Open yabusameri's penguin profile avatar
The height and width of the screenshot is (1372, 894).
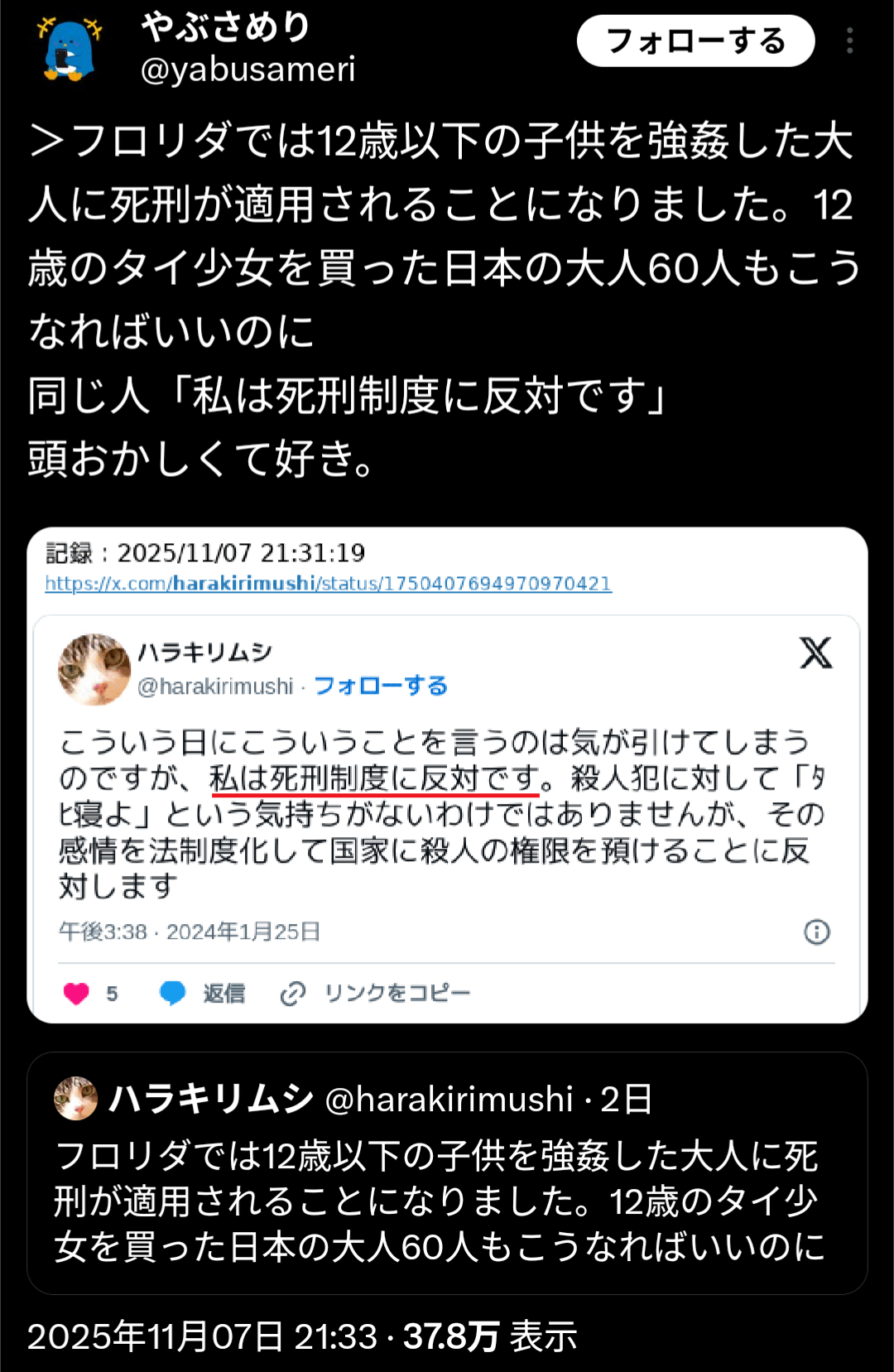pyautogui.click(x=70, y=50)
